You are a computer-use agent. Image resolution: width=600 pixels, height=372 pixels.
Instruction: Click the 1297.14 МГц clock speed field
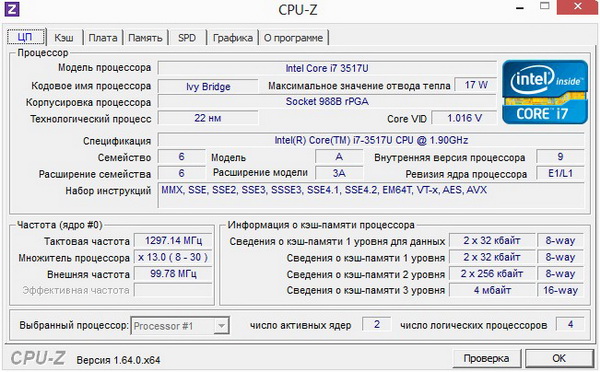click(x=173, y=241)
